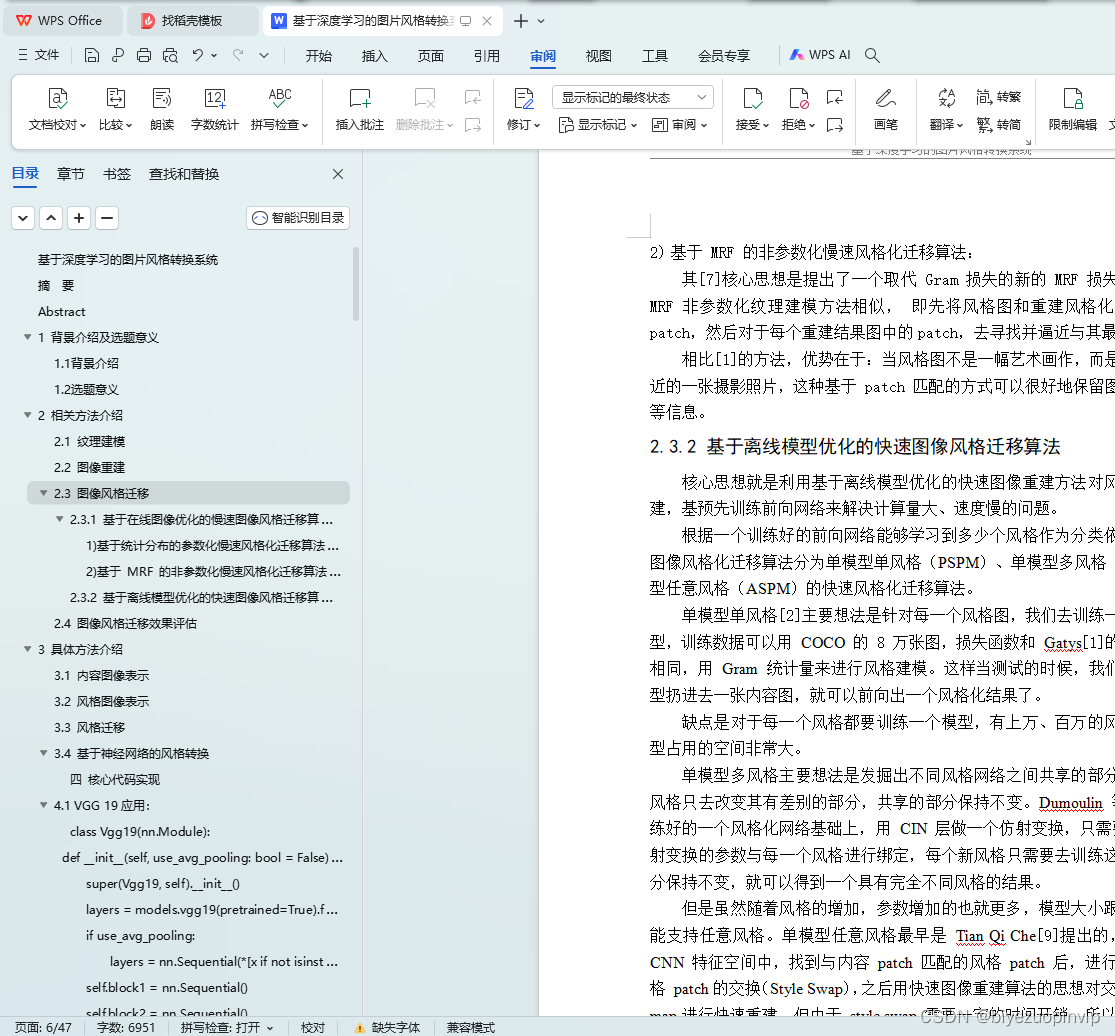Switch to the WPS Office home tab
This screenshot has height=1036, width=1115.
tap(63, 21)
